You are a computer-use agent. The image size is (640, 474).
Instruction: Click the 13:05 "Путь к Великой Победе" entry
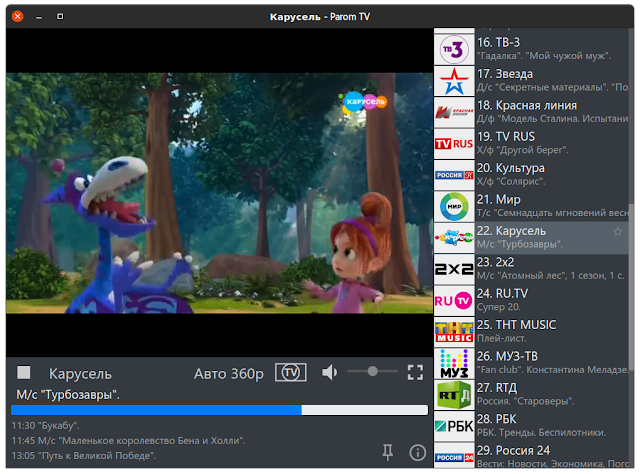[84, 456]
